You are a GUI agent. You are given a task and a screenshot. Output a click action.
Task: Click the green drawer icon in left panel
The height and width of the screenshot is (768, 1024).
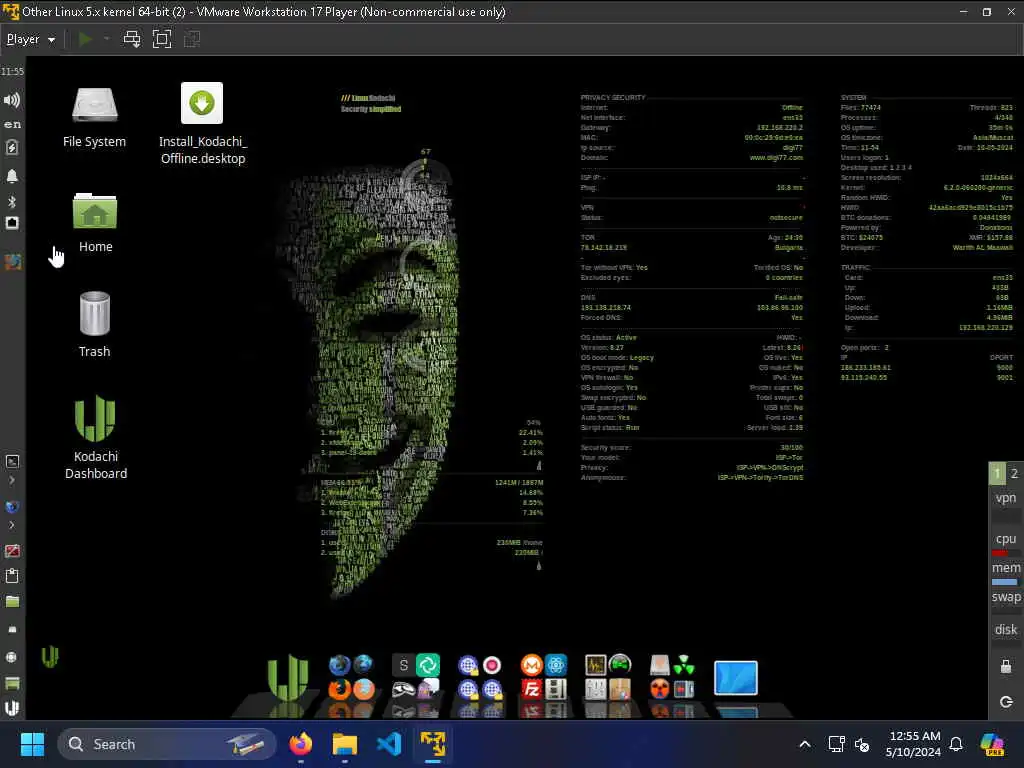12,683
